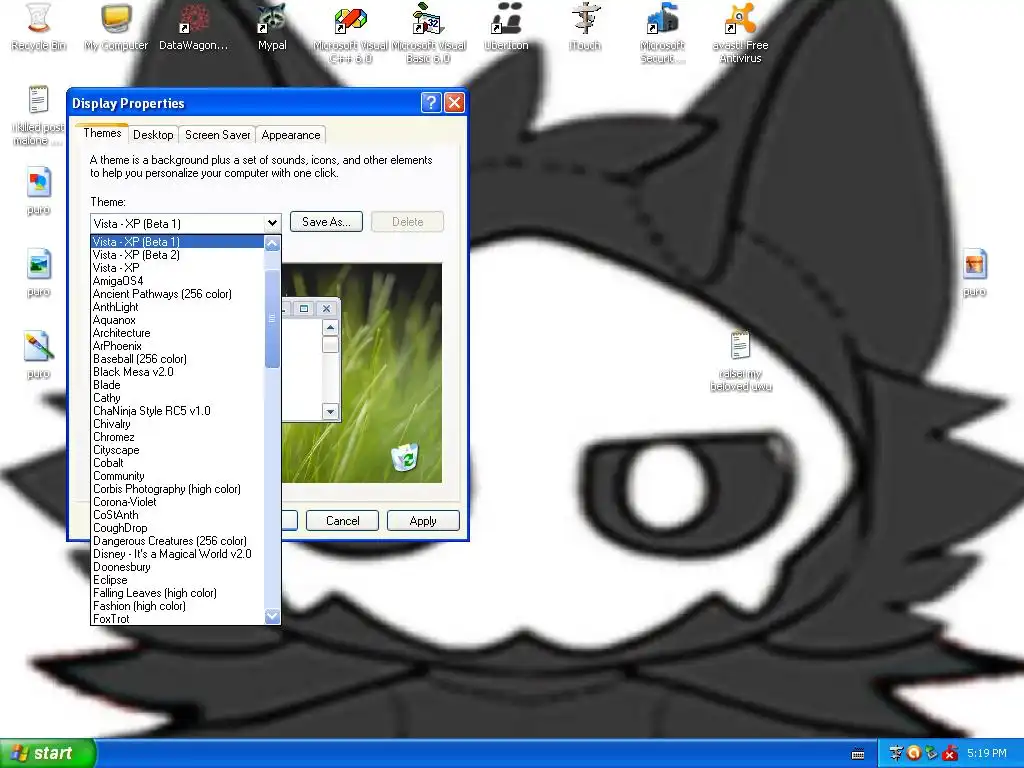
Task: Select the DataWagon shortcut icon
Action: pyautogui.click(x=194, y=18)
